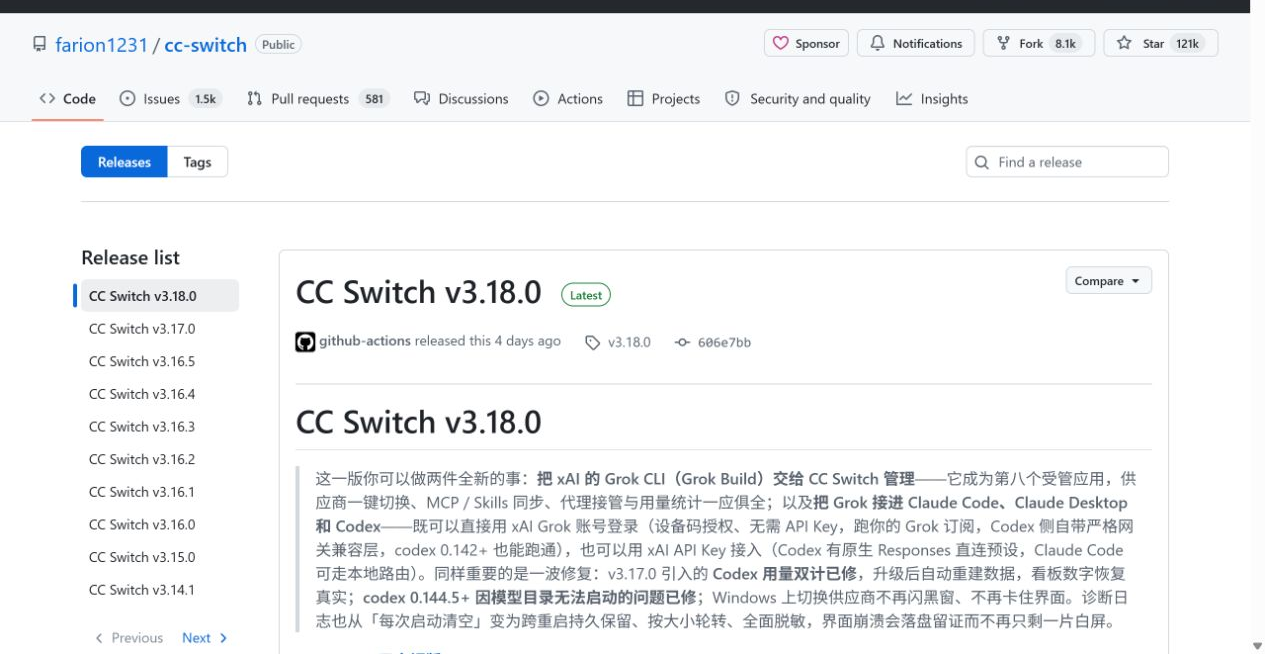The height and width of the screenshot is (654, 1265).
Task: Click the commit icon beside 606e7bb
Action: [x=683, y=342]
